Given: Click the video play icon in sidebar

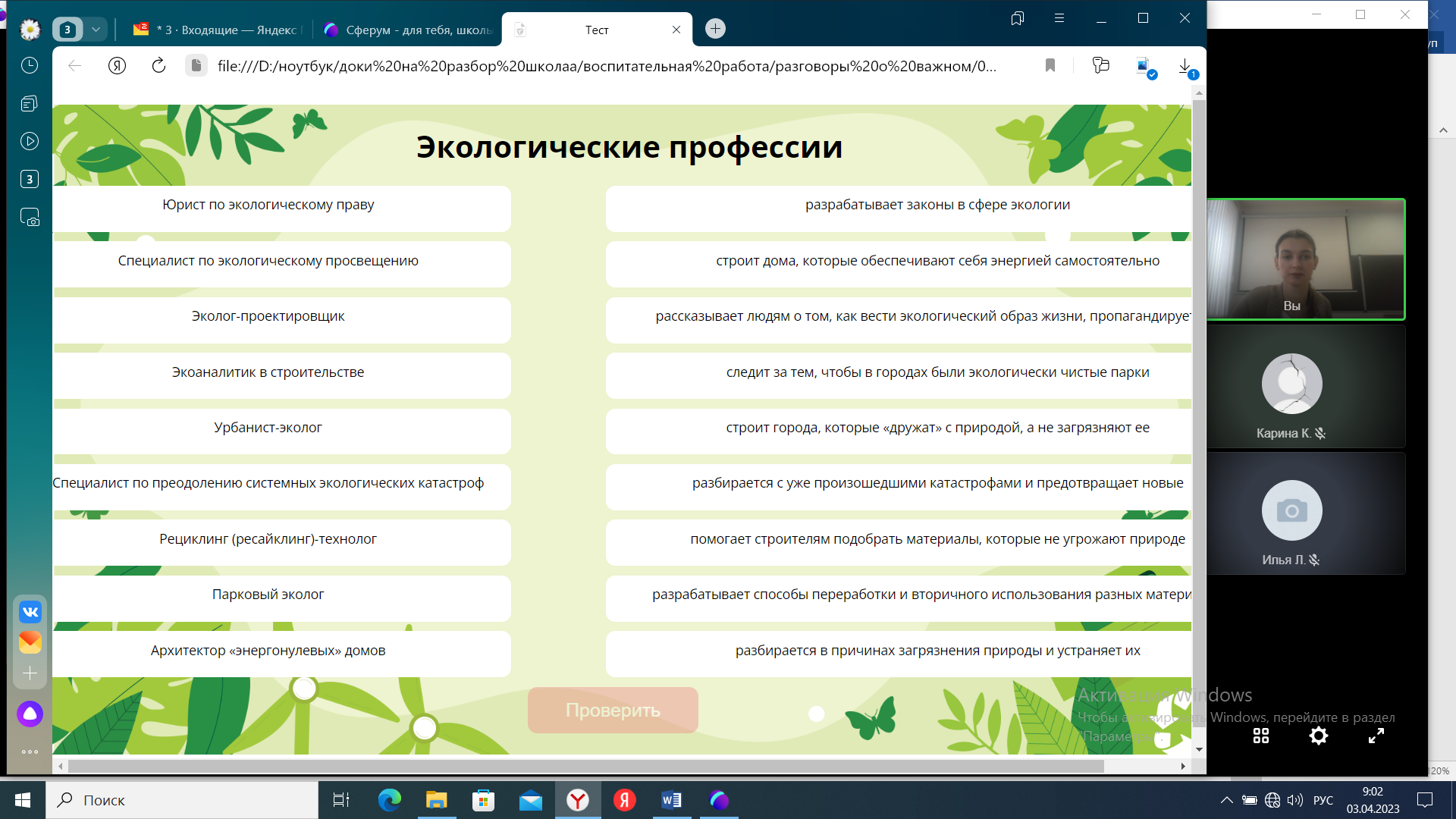Looking at the screenshot, I should [x=30, y=141].
